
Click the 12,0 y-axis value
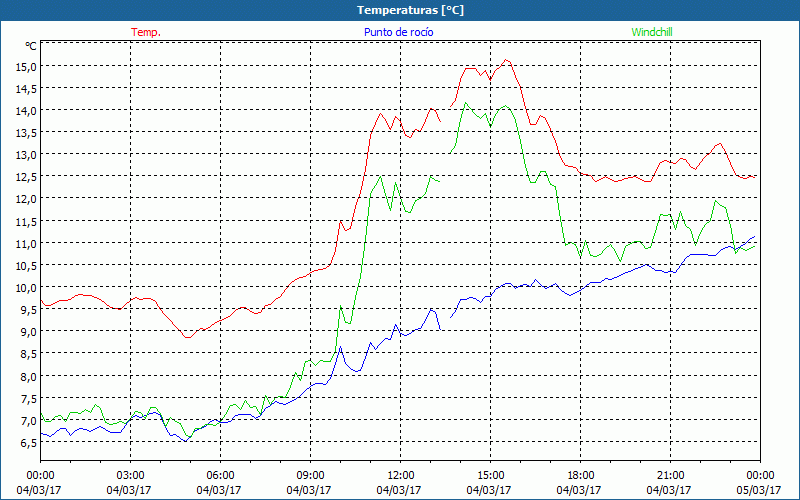click(27, 198)
